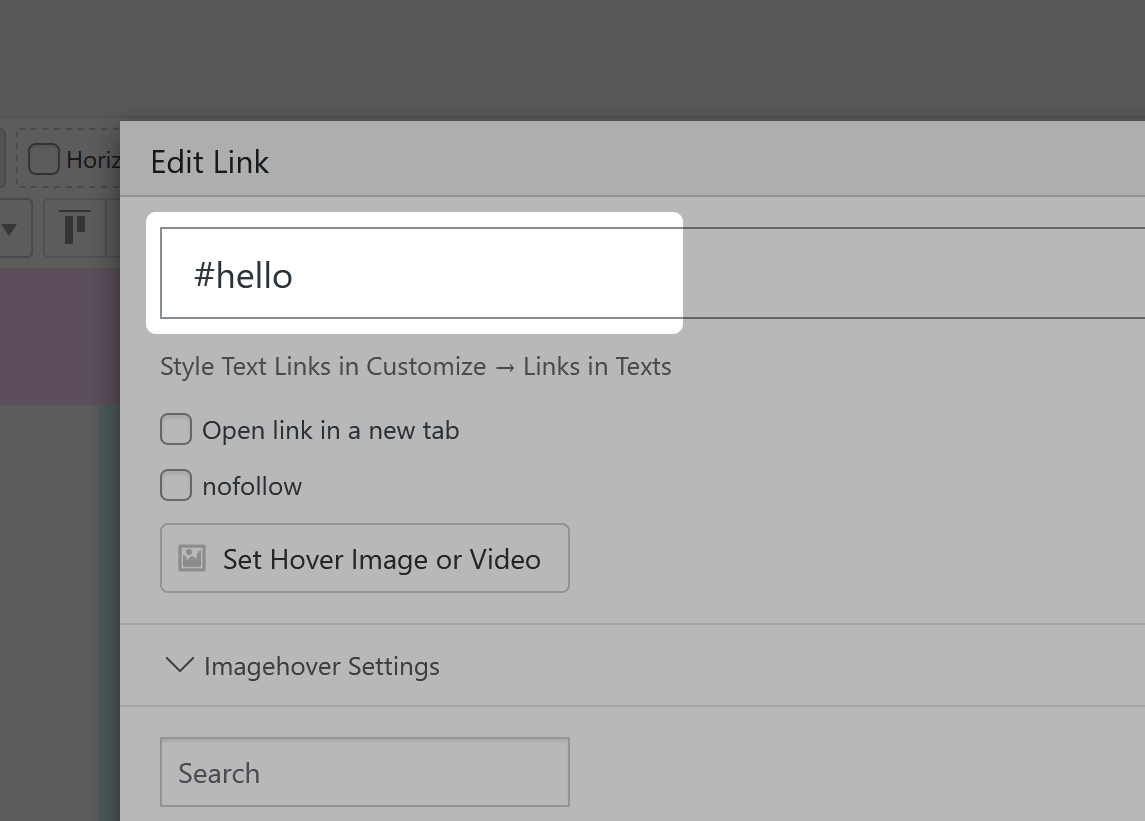The image size is (1145, 821).
Task: Click the image icon on hover button
Action: coord(192,558)
